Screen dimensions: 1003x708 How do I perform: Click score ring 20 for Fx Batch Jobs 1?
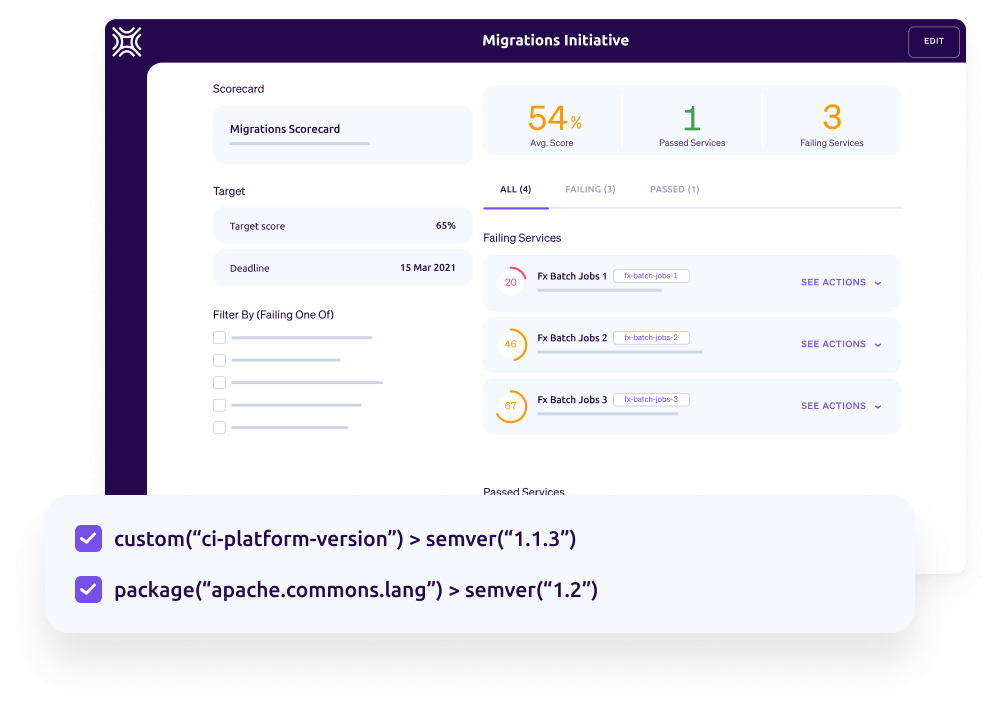(511, 282)
